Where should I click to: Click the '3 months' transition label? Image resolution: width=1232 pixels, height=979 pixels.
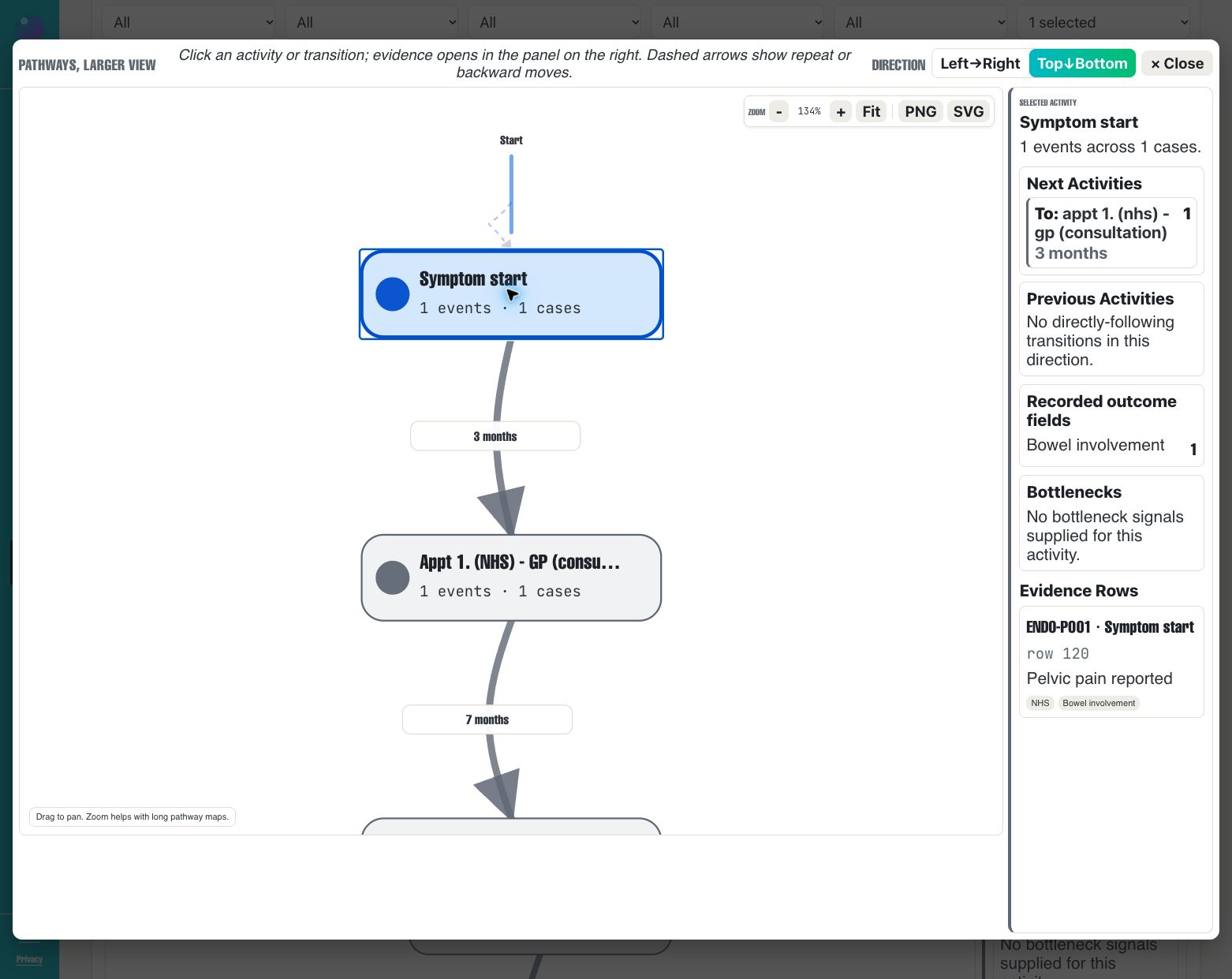point(495,436)
